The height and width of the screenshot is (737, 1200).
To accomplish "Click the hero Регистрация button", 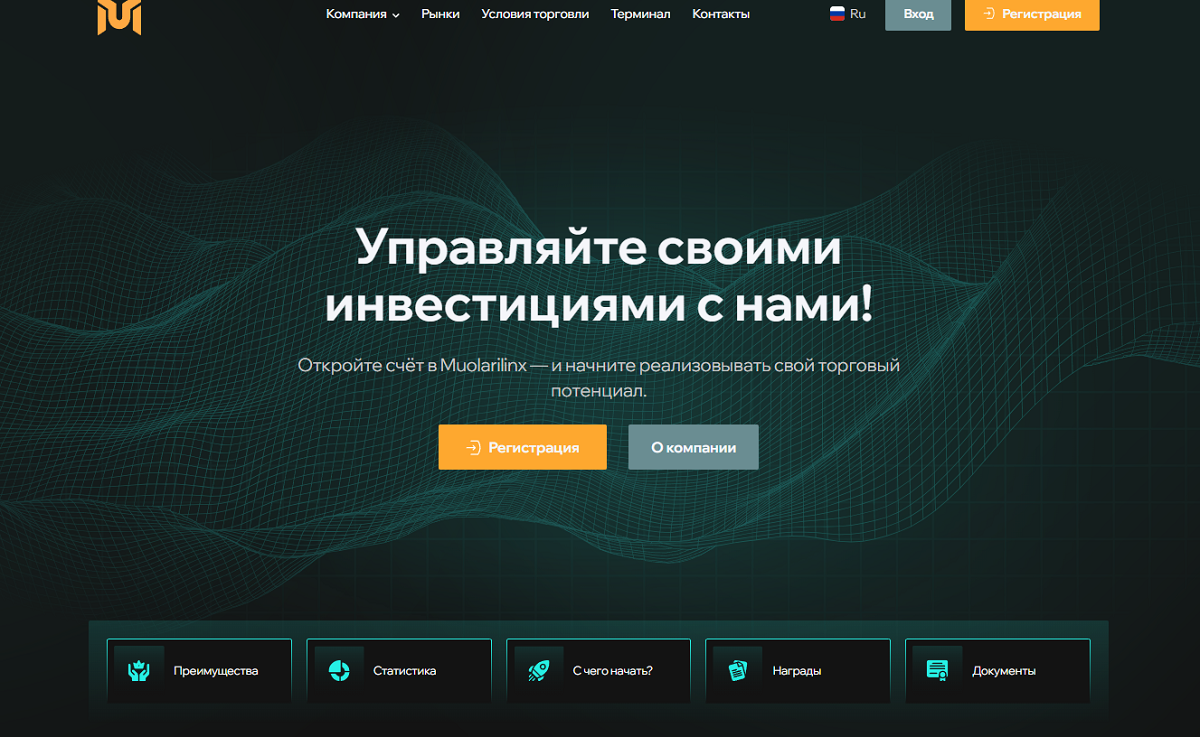I will click(x=522, y=447).
